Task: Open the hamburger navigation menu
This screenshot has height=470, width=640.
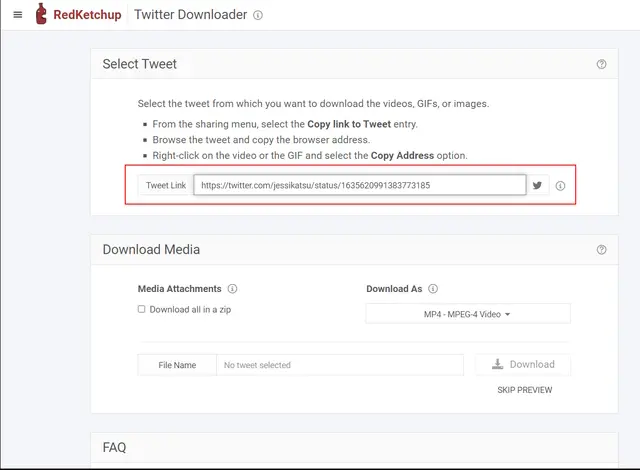Action: 17,15
